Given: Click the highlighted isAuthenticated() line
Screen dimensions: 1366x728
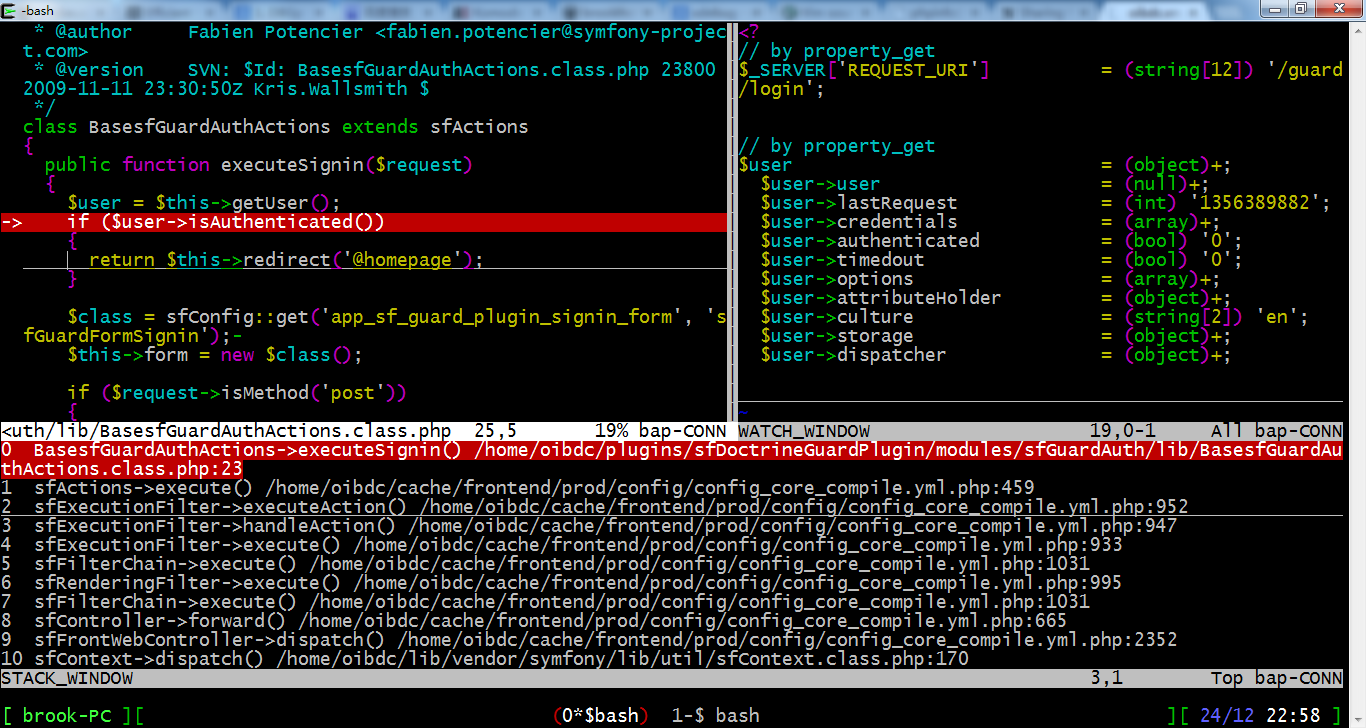Looking at the screenshot, I should (x=365, y=222).
